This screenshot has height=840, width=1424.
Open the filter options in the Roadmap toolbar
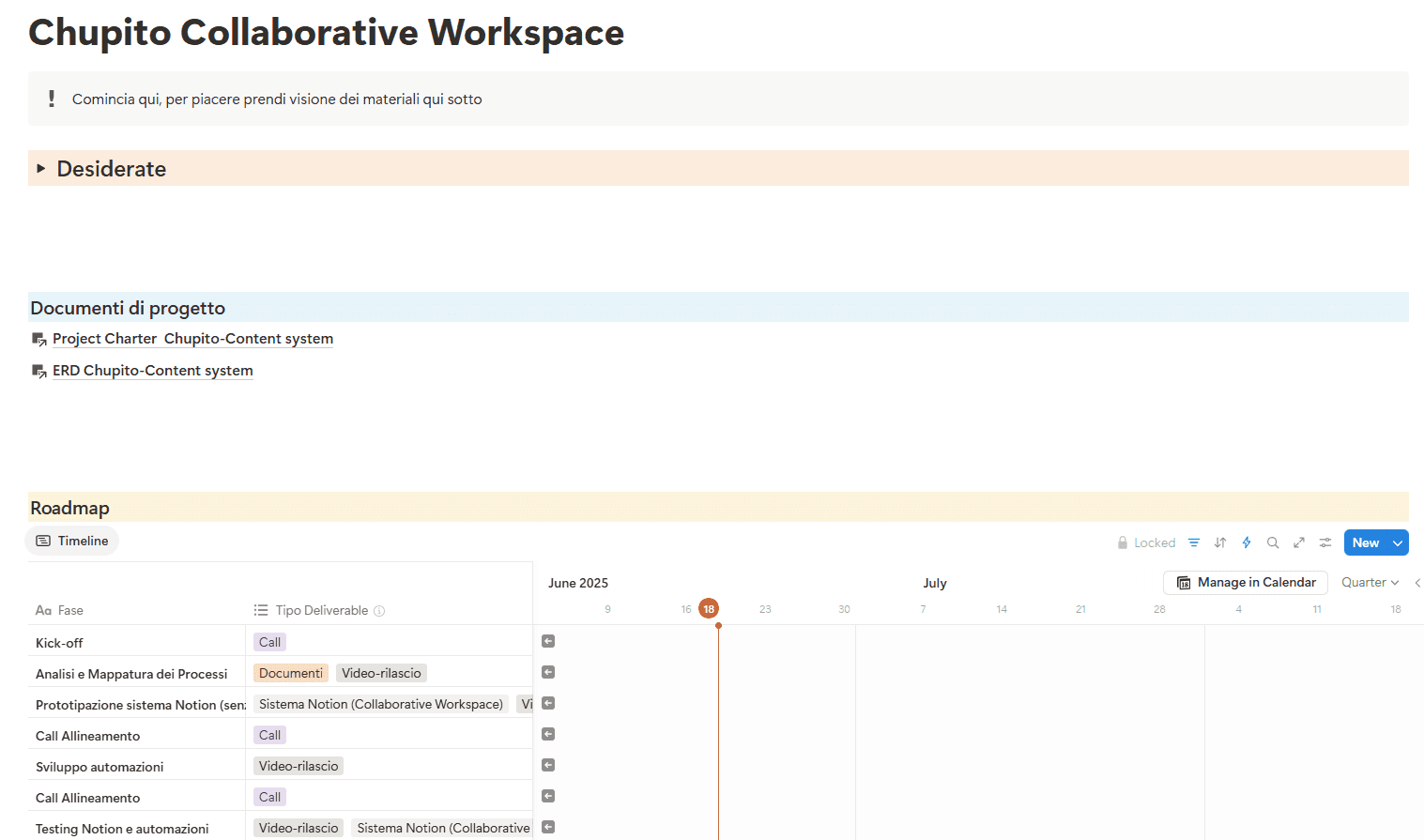[x=1193, y=542]
